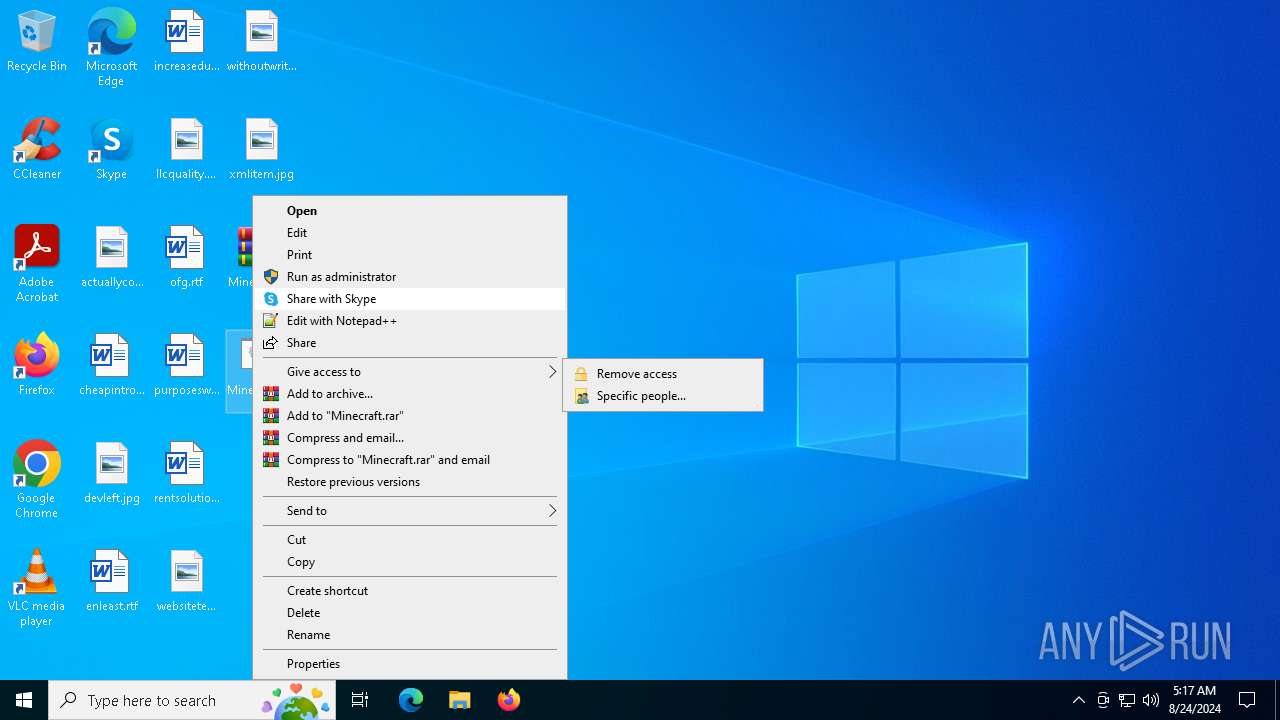This screenshot has height=720, width=1280.
Task: Open CCleaner desktop shortcut
Action: click(37, 150)
